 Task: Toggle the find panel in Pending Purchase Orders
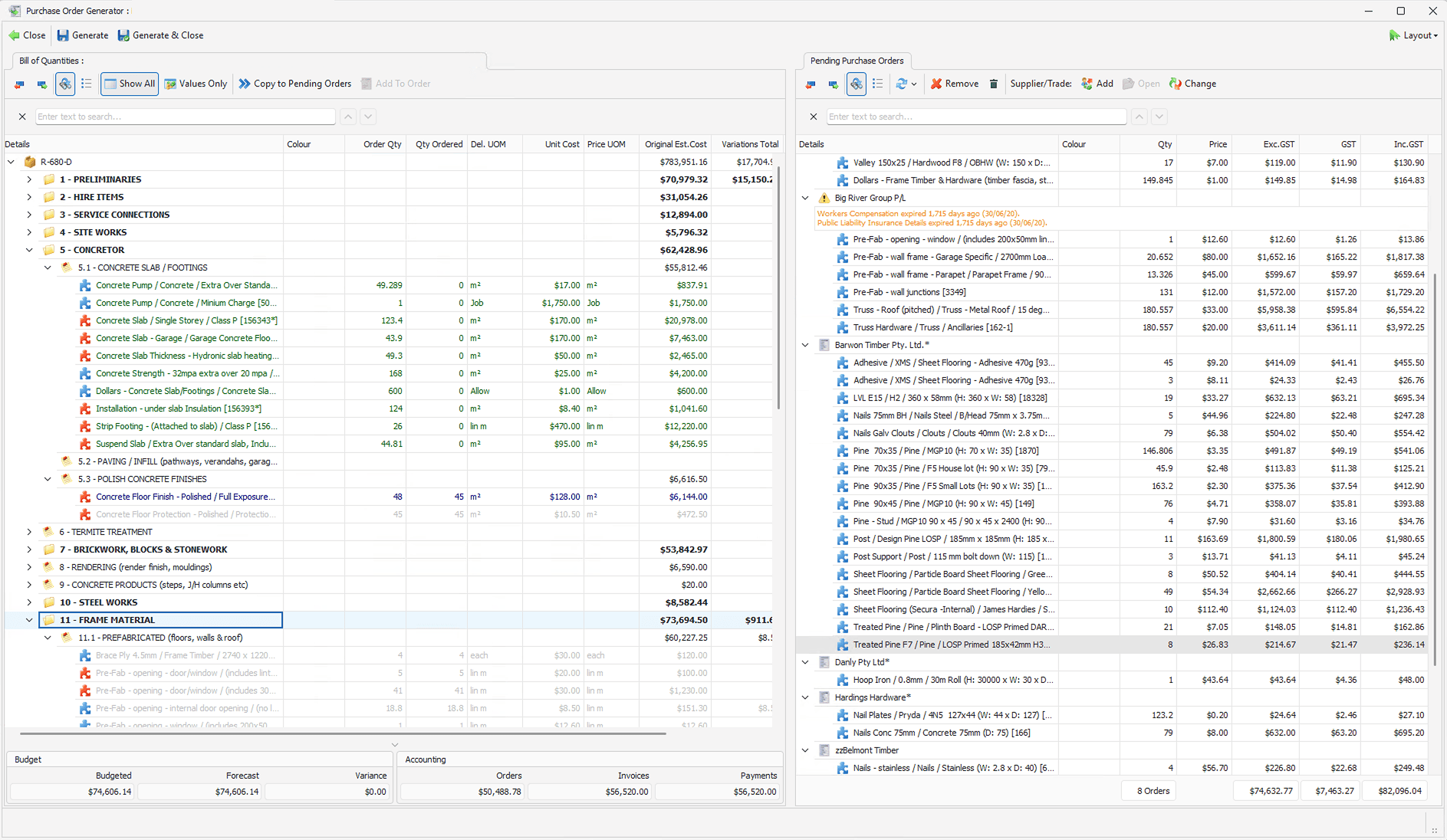click(x=856, y=84)
